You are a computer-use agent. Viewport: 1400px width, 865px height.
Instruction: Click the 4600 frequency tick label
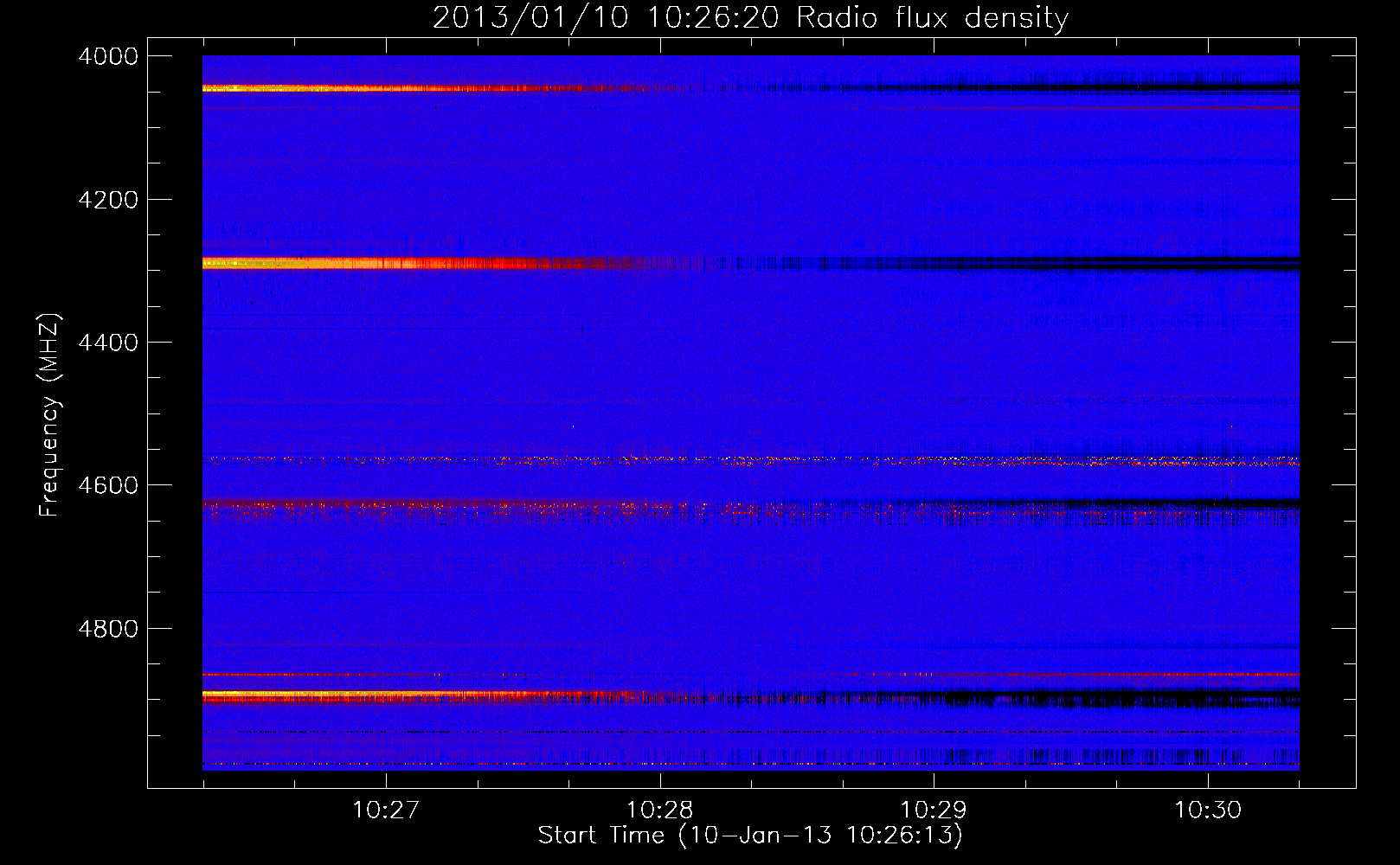(x=108, y=485)
